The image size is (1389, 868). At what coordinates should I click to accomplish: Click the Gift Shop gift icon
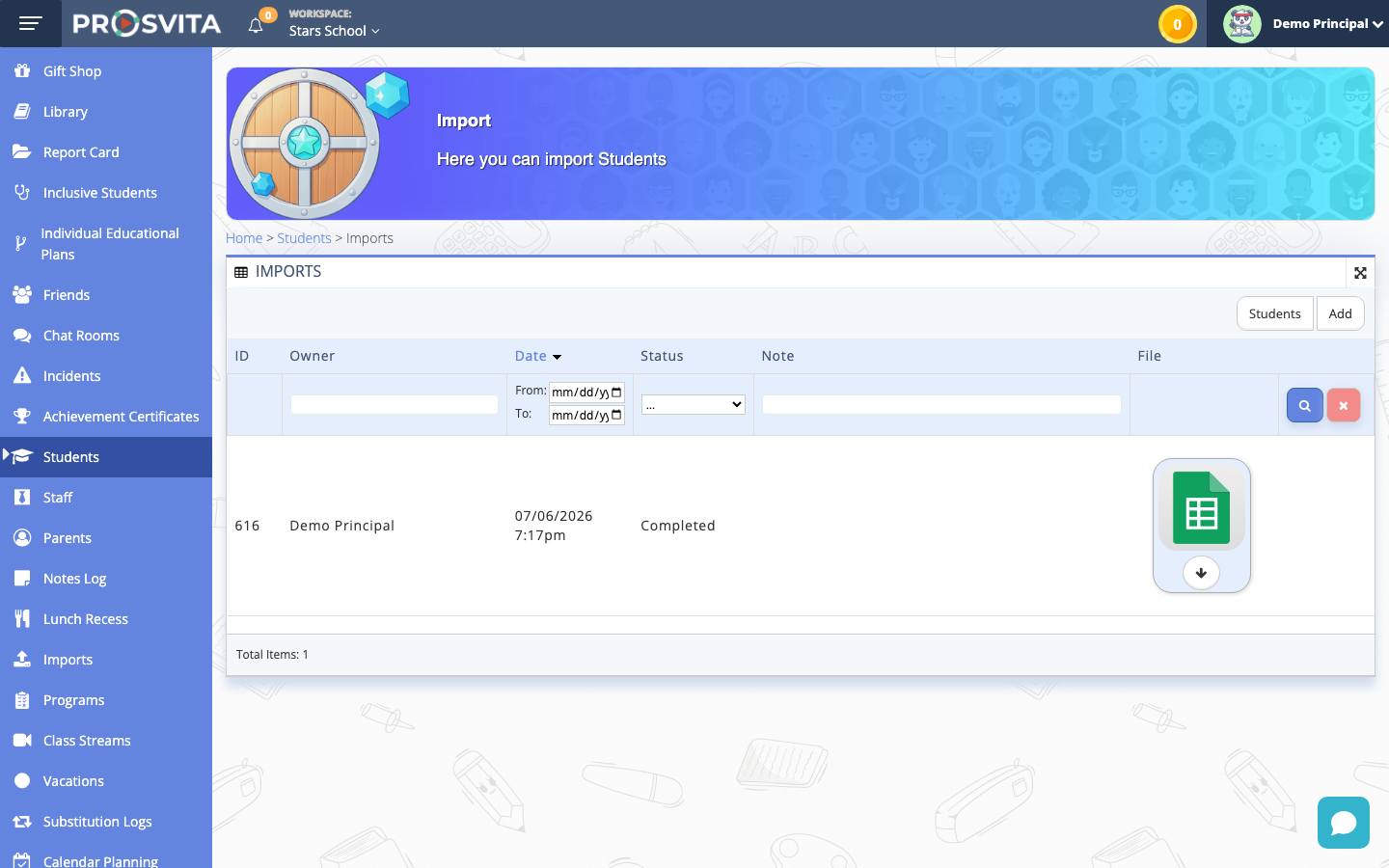click(21, 70)
